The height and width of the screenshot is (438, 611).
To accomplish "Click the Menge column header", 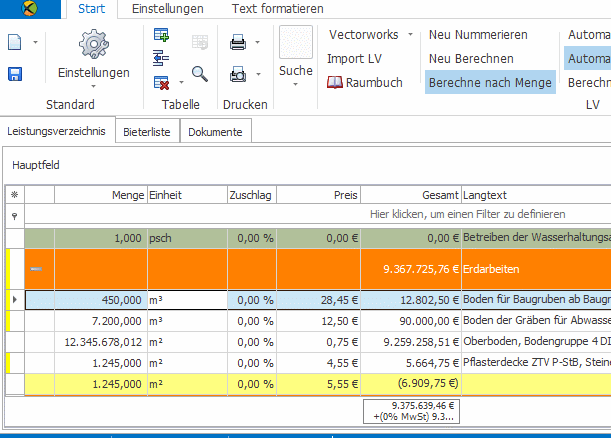I will 101,195.
